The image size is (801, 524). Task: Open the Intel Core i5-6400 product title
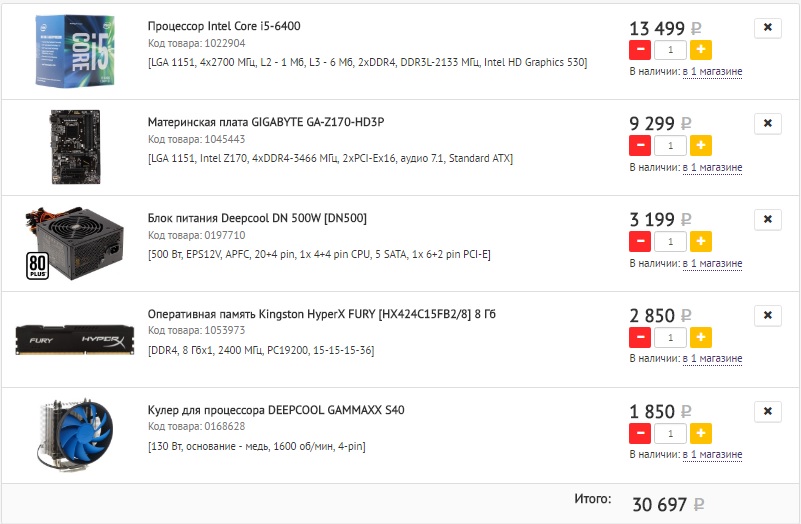click(x=224, y=26)
